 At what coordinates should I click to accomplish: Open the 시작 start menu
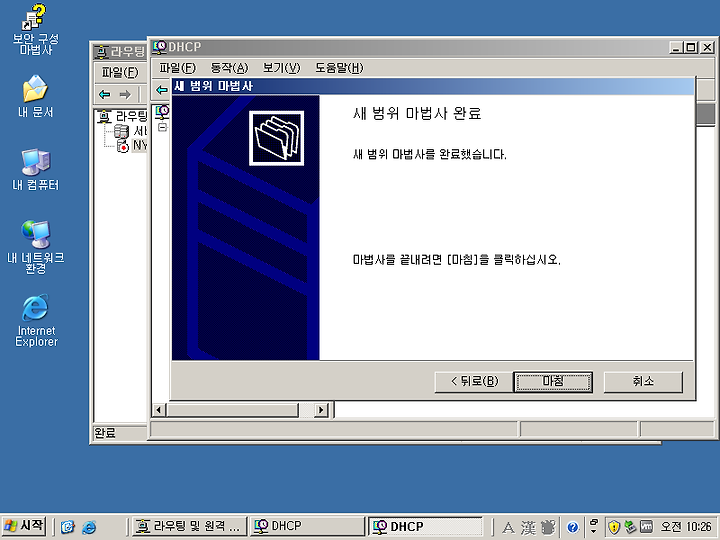[24, 526]
